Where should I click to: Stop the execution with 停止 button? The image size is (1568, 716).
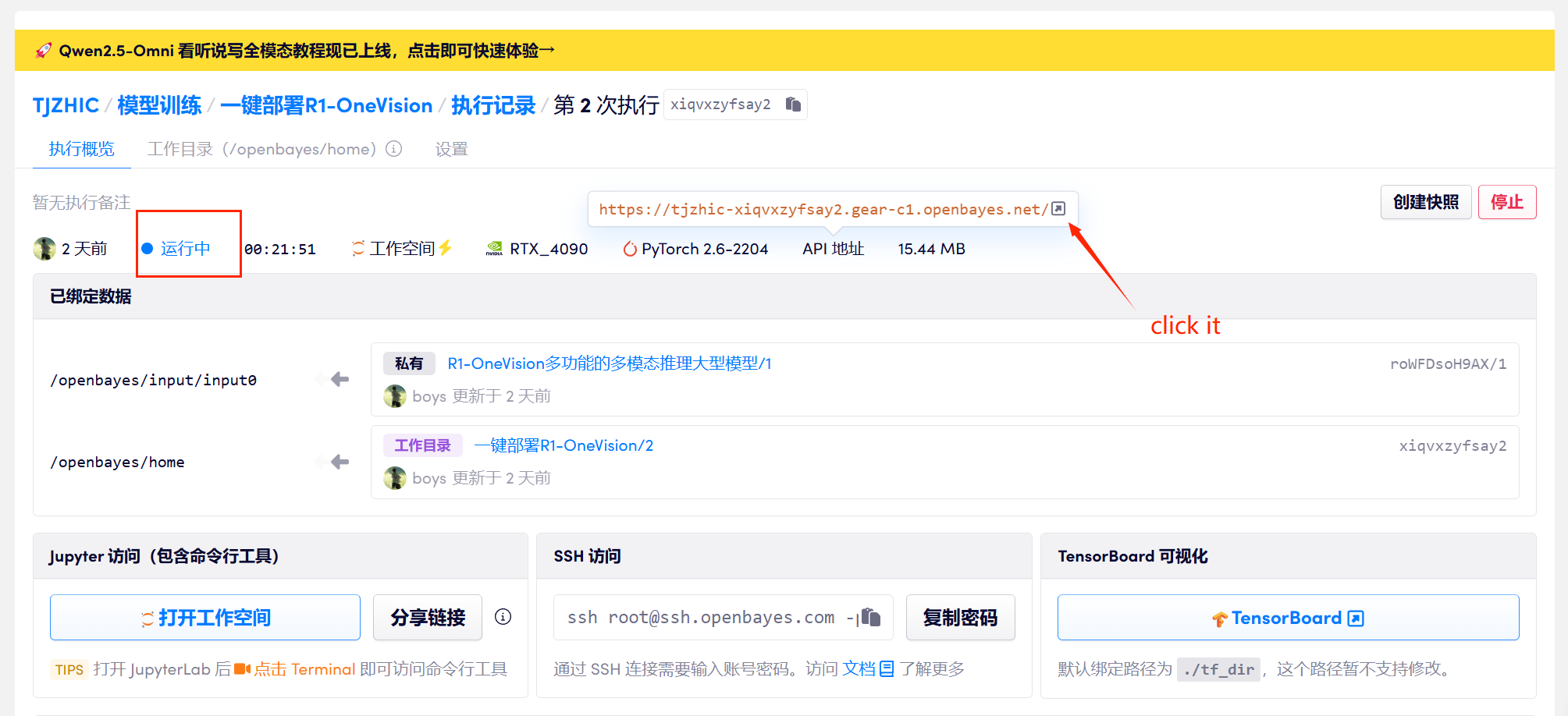[1506, 202]
